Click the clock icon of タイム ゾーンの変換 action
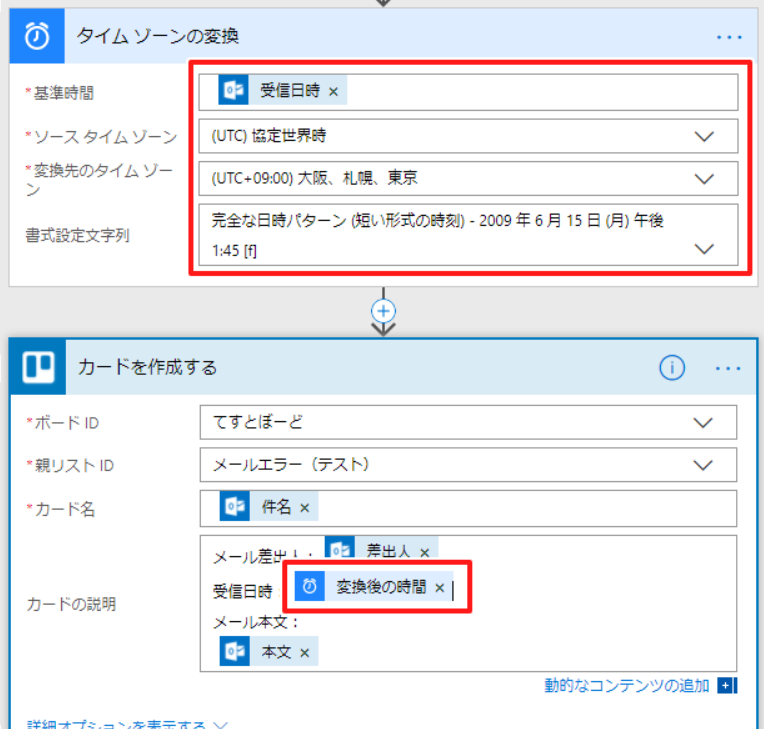The image size is (764, 729). [37, 36]
